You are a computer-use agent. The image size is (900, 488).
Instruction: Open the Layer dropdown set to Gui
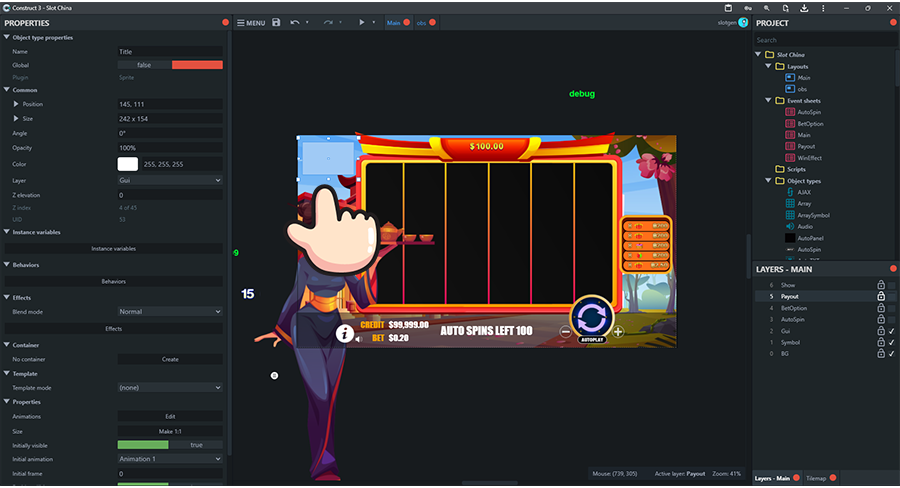tap(170, 181)
